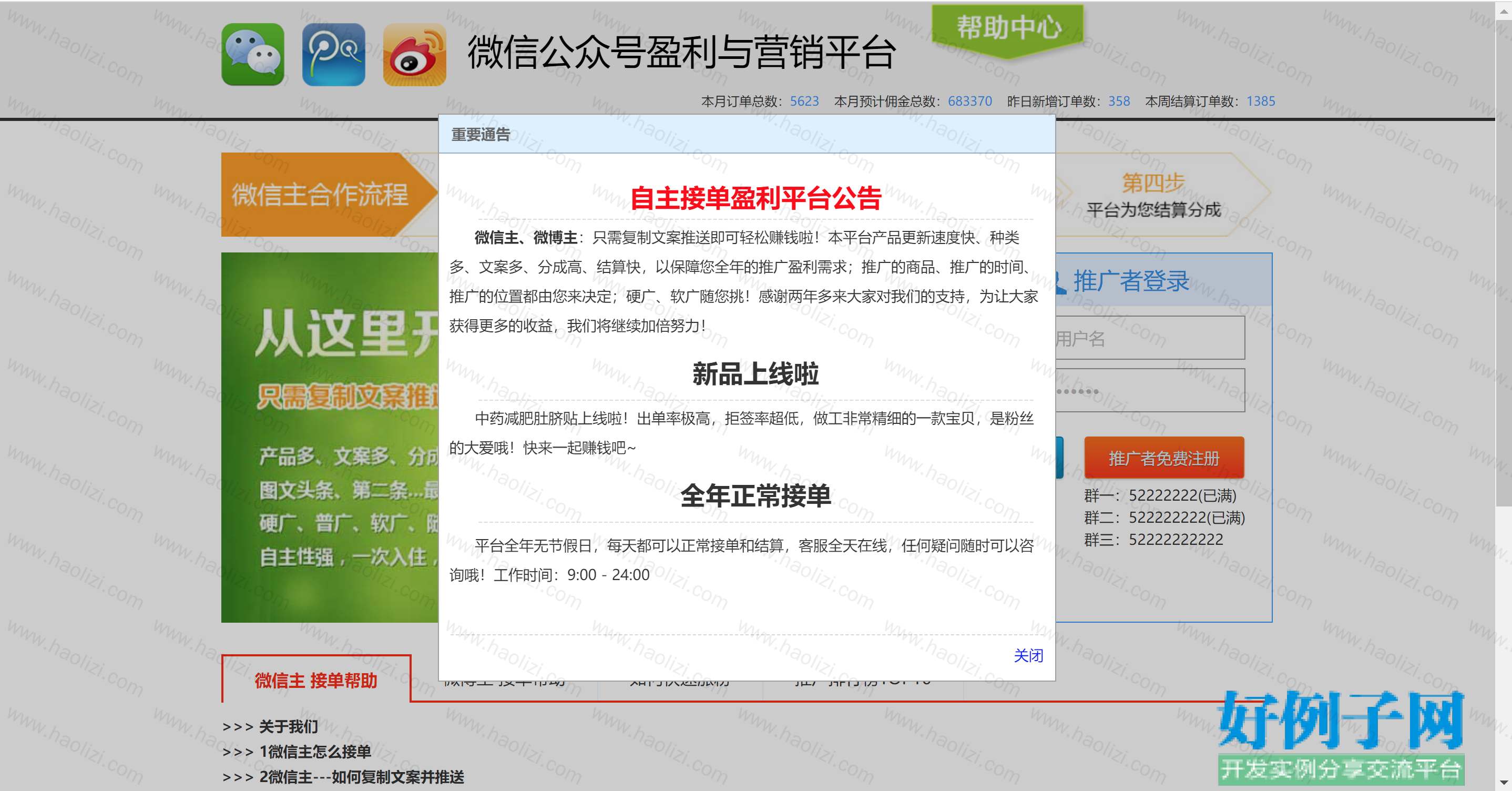The width and height of the screenshot is (1512, 791).
Task: Click the 新品上线啦 heading in popup
Action: coord(755,373)
